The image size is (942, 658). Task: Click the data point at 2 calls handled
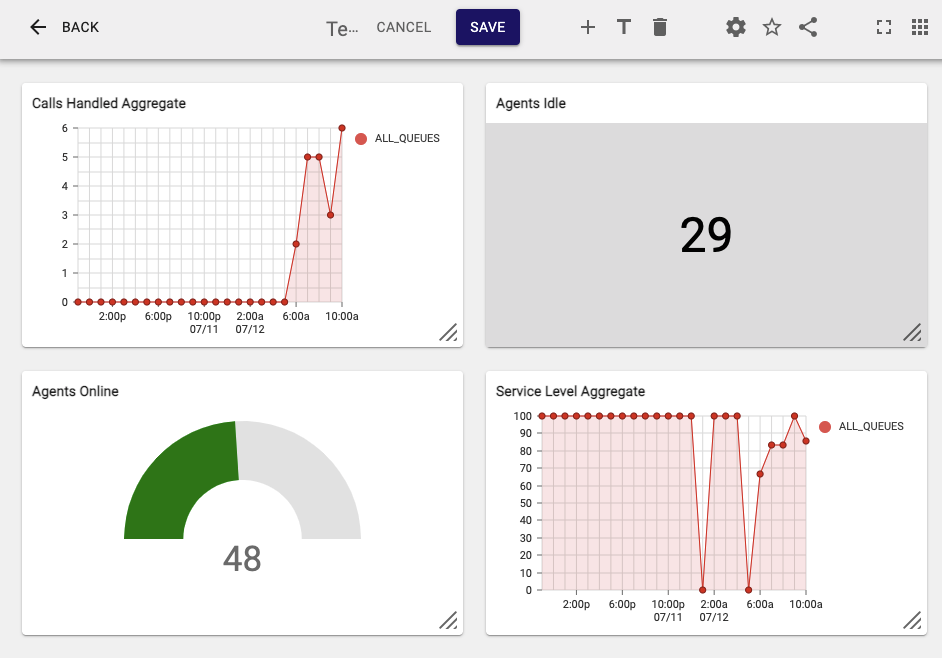(296, 244)
